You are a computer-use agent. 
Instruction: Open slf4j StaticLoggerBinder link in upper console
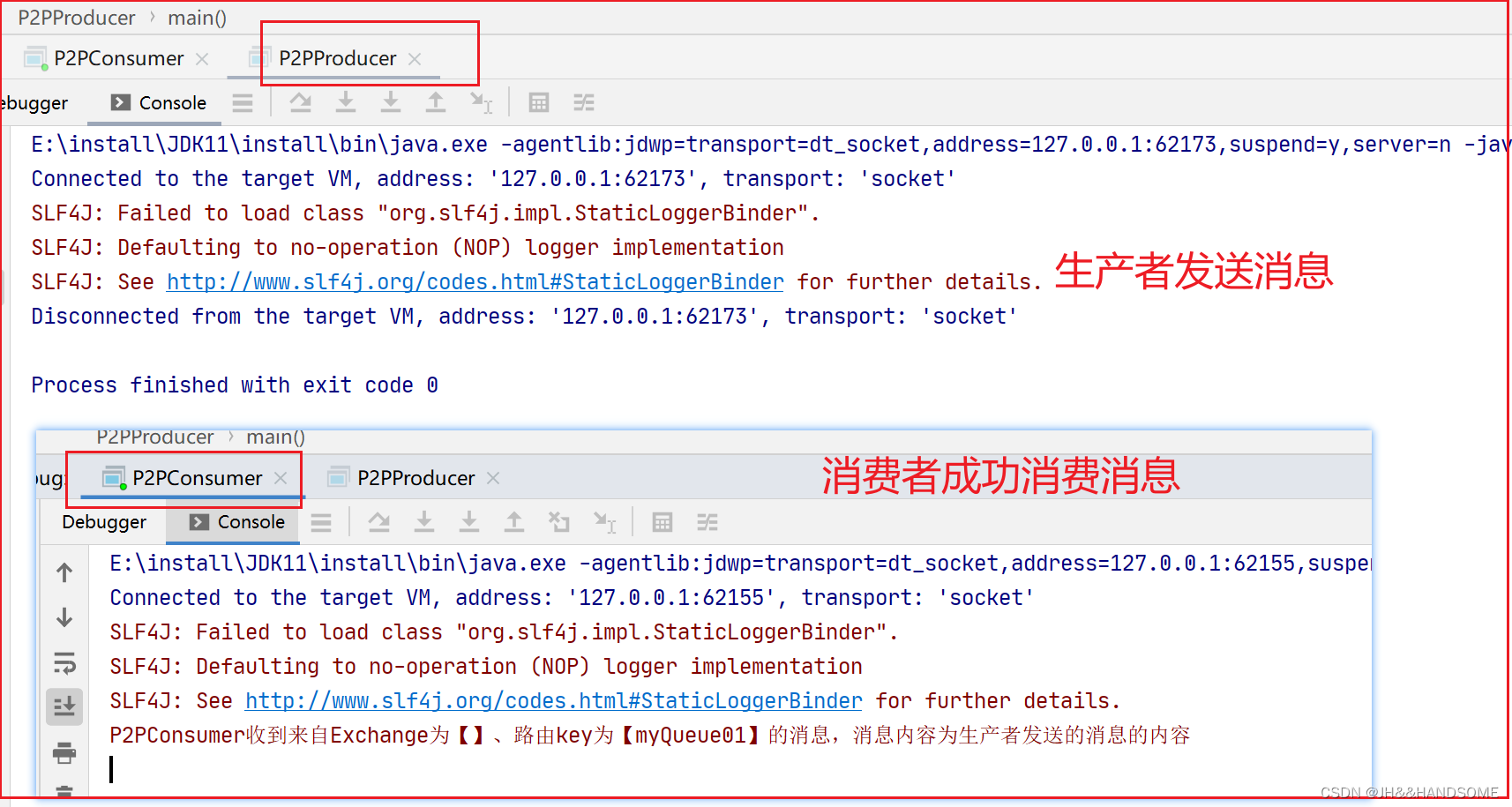[x=475, y=282]
